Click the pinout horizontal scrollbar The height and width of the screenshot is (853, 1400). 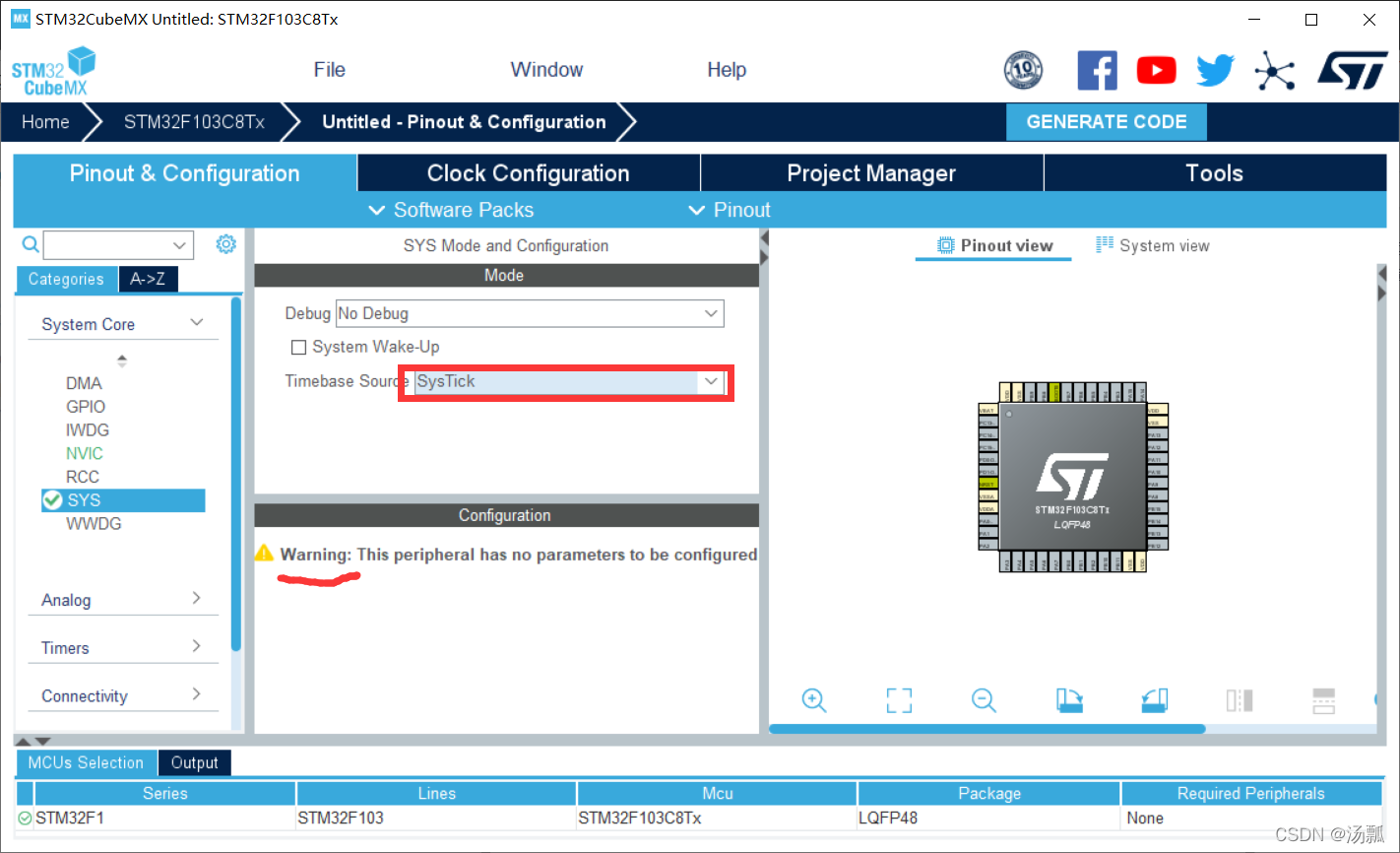pyautogui.click(x=987, y=729)
